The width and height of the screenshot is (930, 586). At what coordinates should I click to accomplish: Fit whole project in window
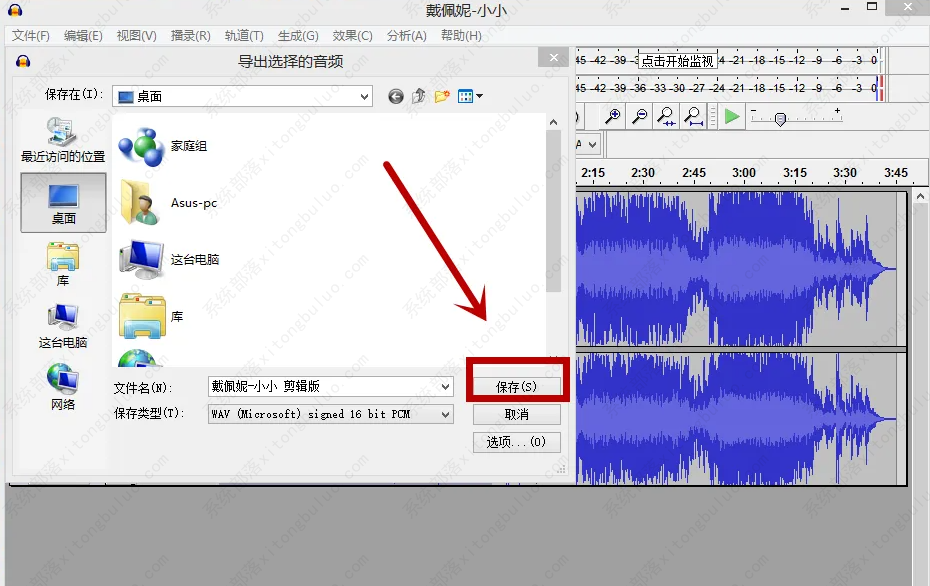[693, 116]
